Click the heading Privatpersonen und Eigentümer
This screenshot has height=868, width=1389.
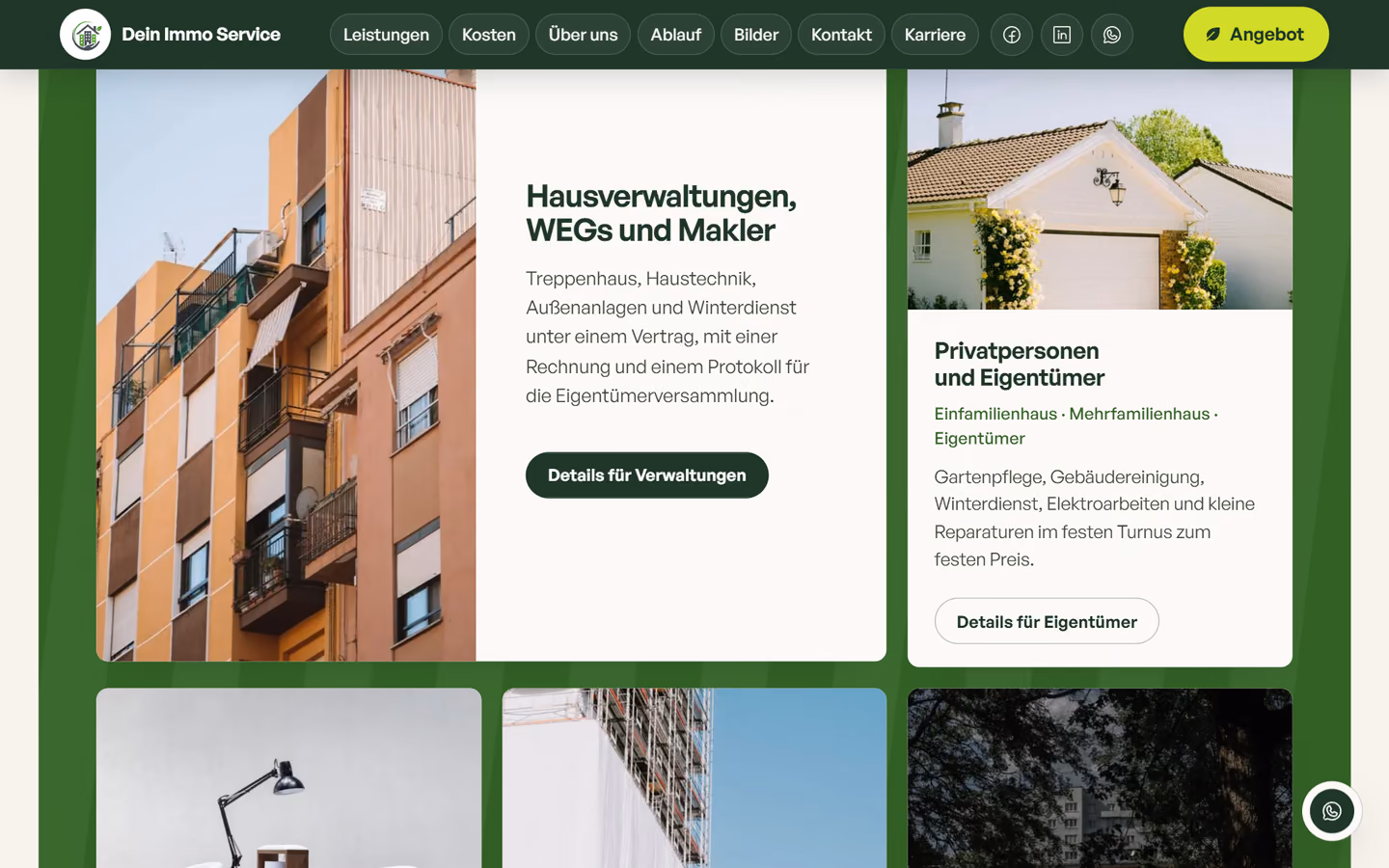[x=1020, y=365]
